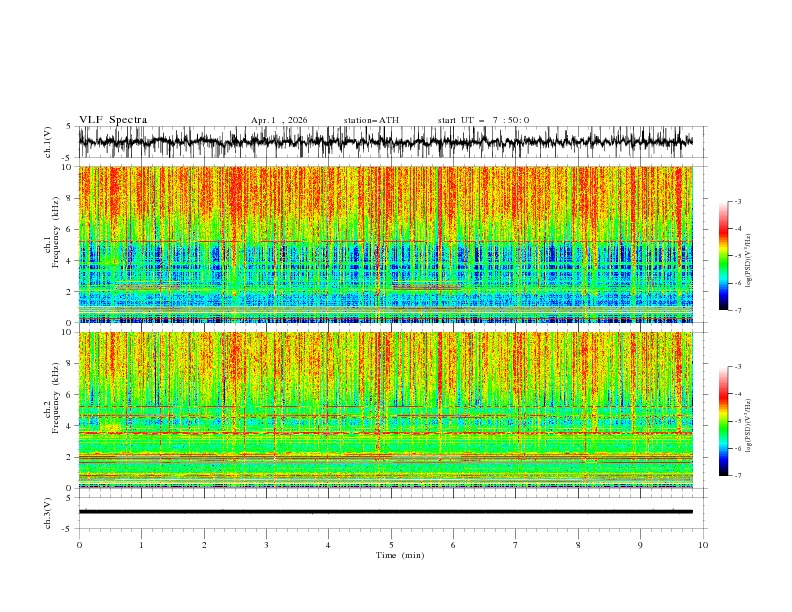The height and width of the screenshot is (612, 792).
Task: Click the 'start UT = 7 :50: 0' label
Action: tap(483, 120)
